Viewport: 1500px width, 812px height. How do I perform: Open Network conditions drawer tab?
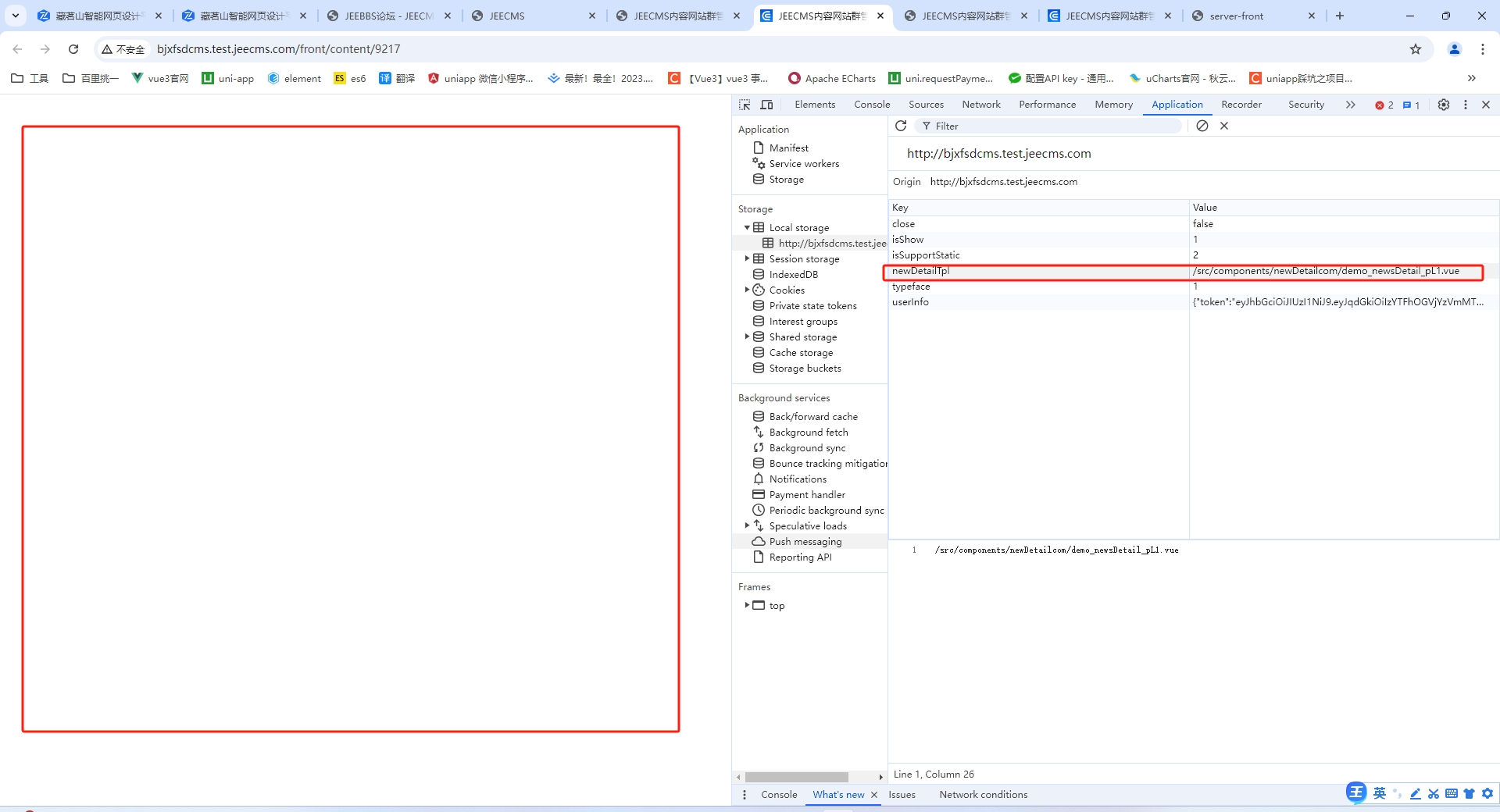coord(983,795)
